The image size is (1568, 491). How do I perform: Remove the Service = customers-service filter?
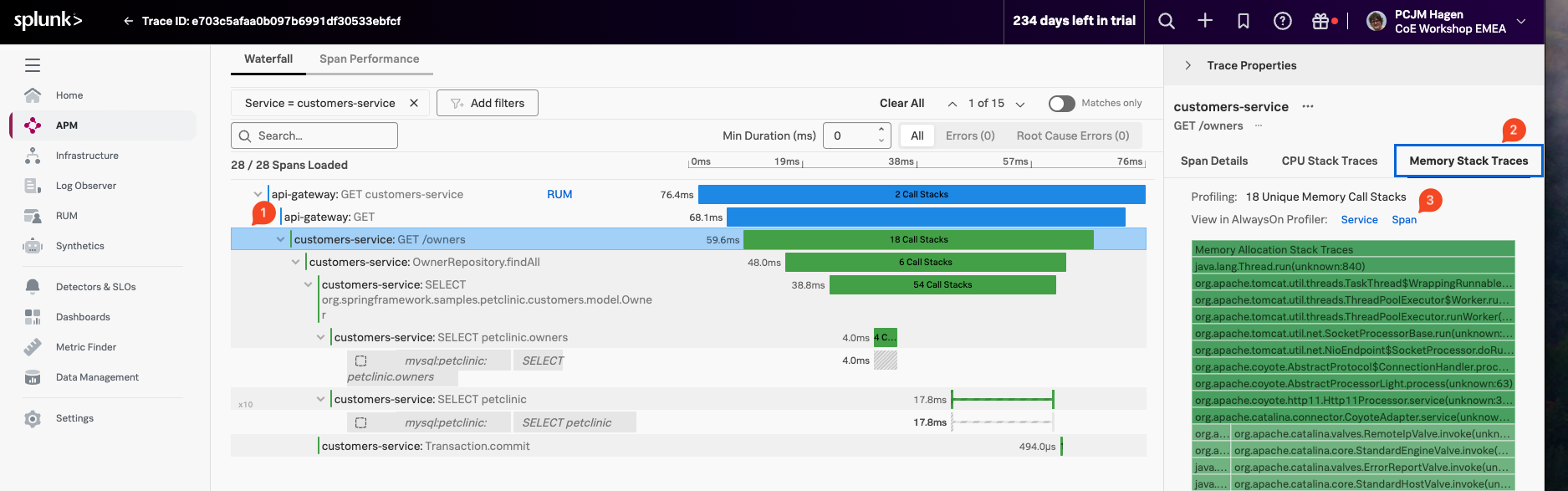click(x=414, y=103)
